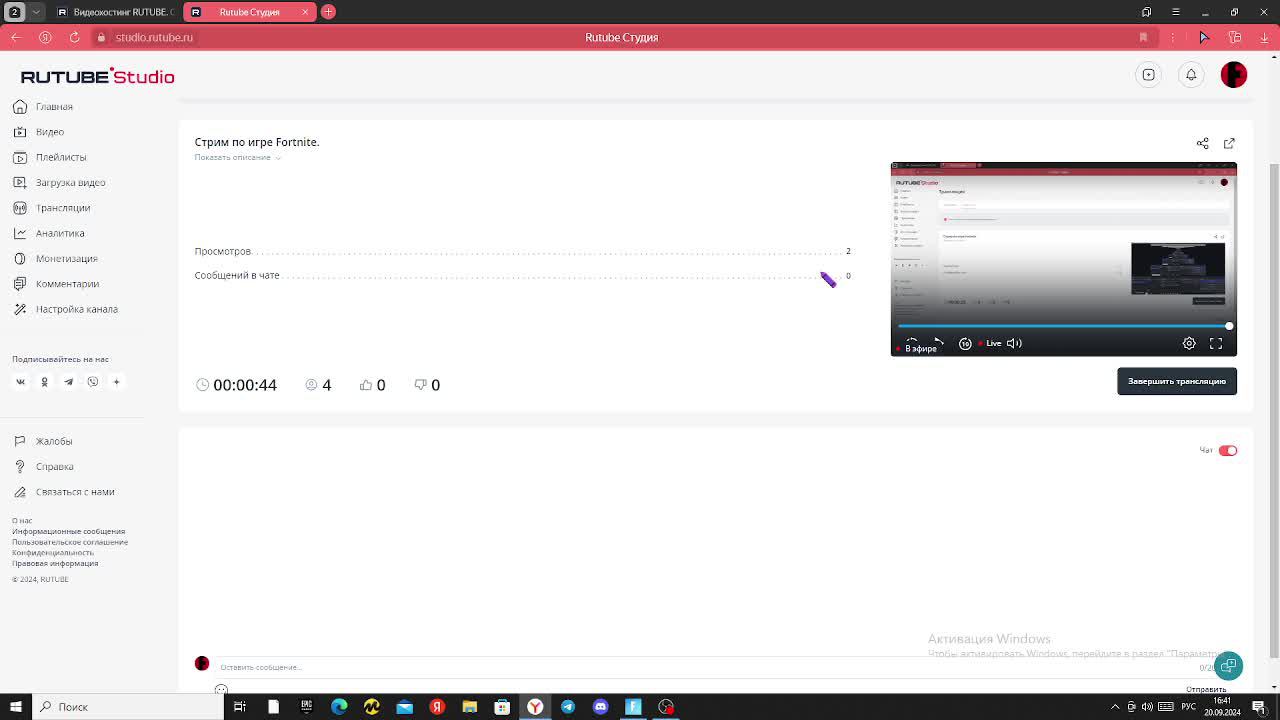Enter fullscreen in the stream player
This screenshot has height=720, width=1280.
click(1216, 344)
